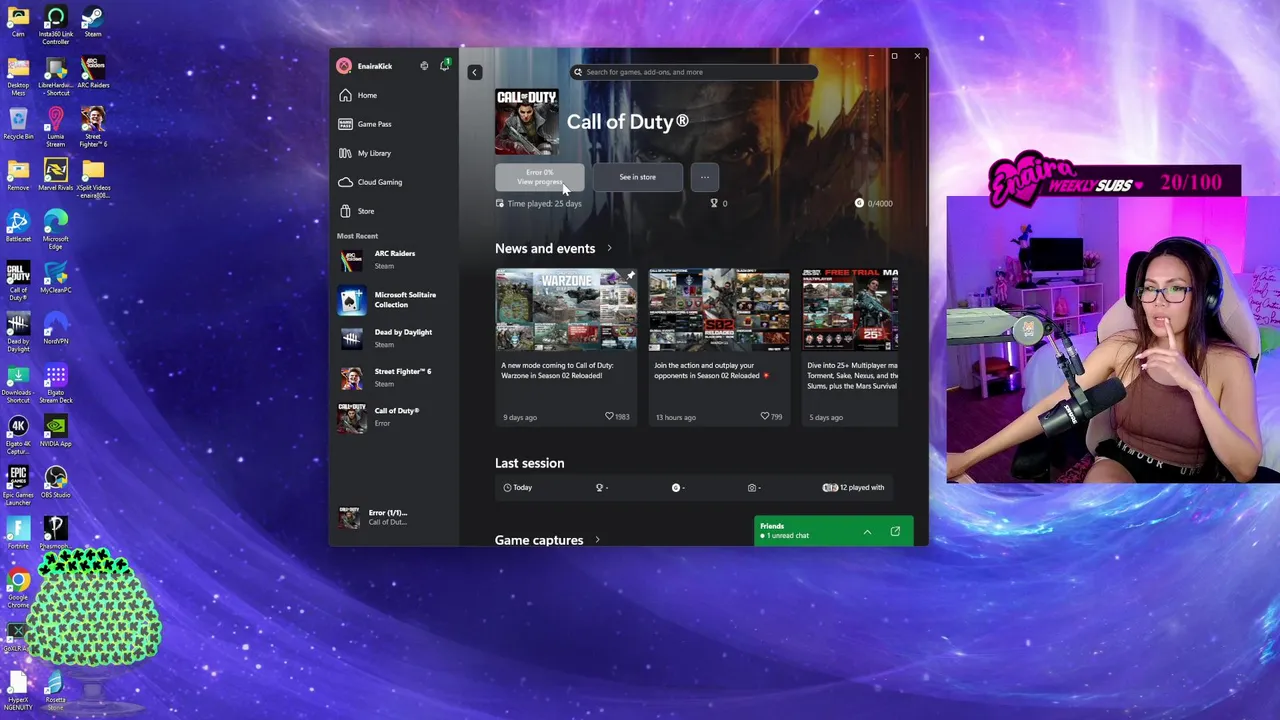Select Street Fighter 6 in the Most Recent list

(394, 377)
